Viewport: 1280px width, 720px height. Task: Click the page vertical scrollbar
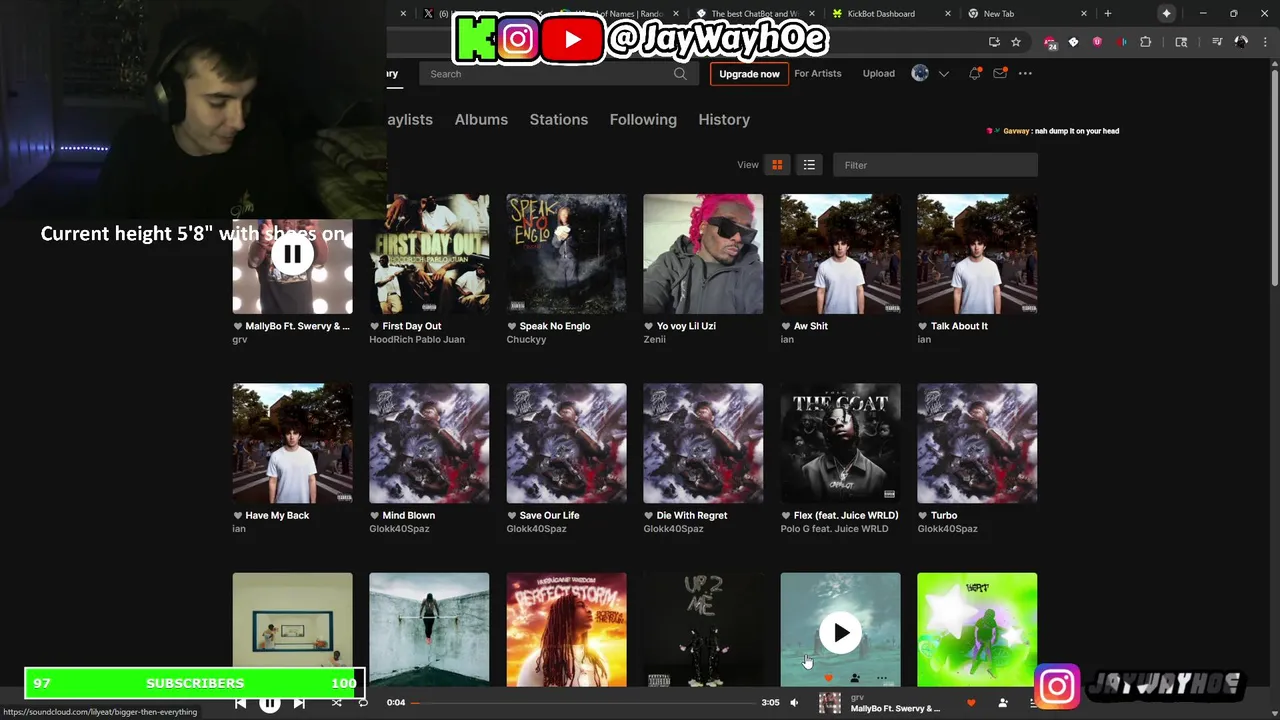1275,180
